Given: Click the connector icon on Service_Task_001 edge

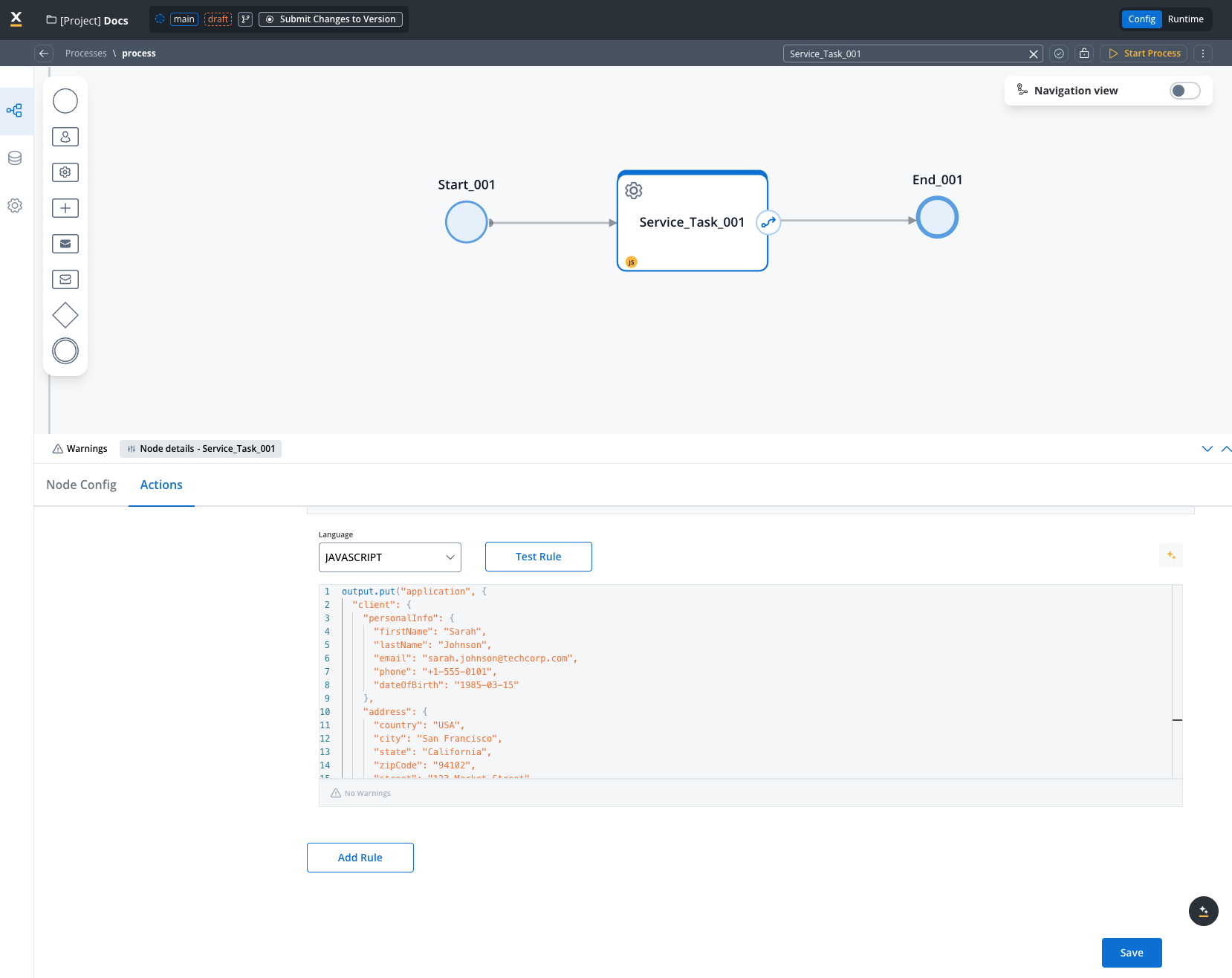Looking at the screenshot, I should 768,222.
